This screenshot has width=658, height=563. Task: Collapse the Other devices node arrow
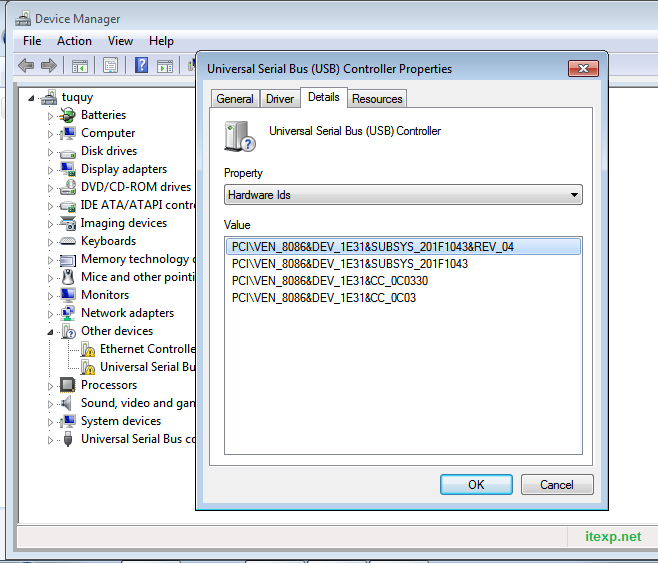(50, 332)
